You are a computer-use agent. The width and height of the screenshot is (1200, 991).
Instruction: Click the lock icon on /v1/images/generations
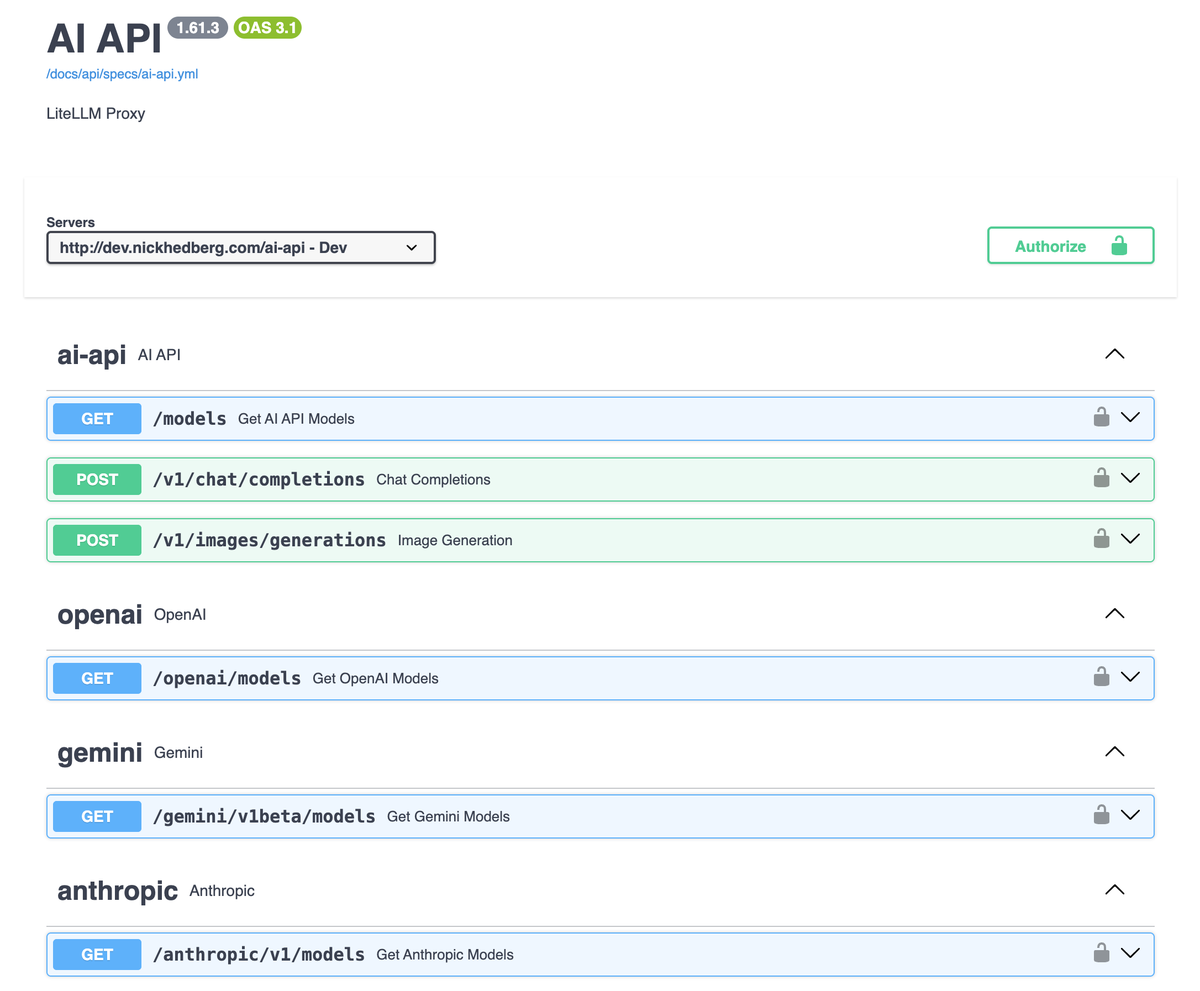(x=1101, y=539)
